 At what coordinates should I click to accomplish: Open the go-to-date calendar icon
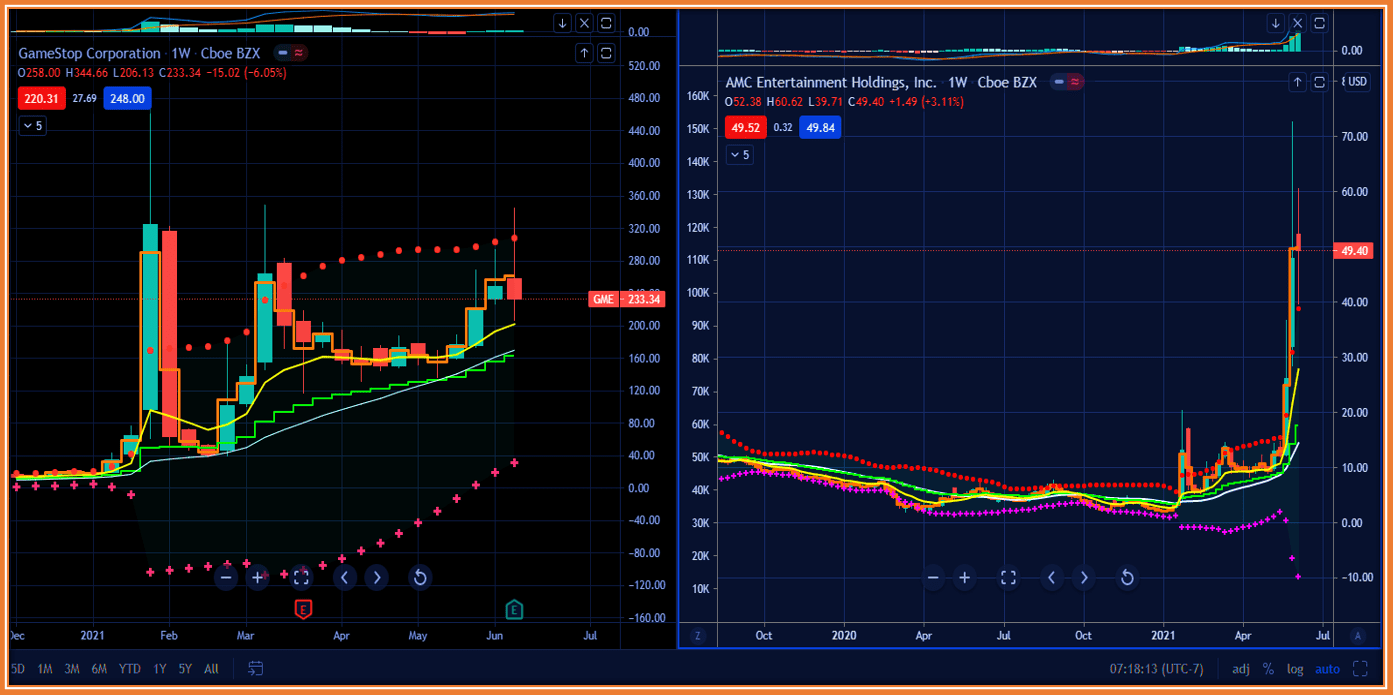point(256,668)
